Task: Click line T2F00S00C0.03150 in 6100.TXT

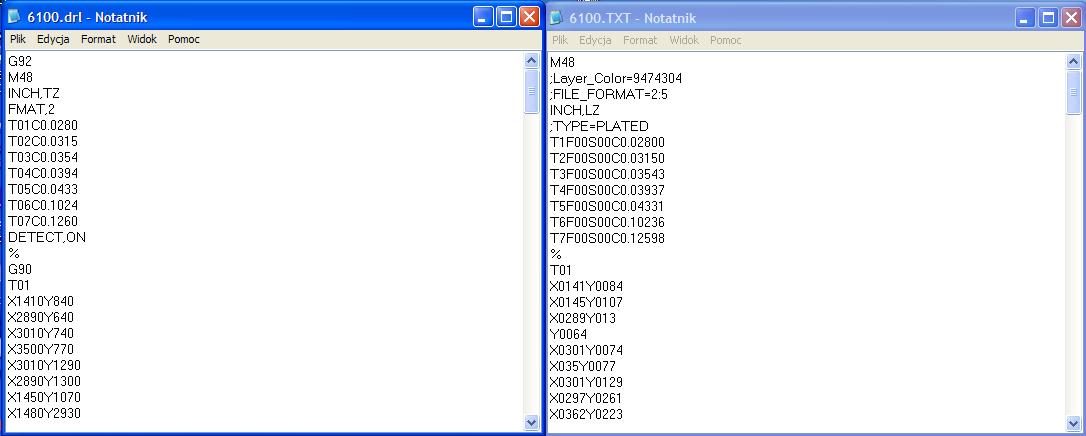Action: click(x=607, y=158)
